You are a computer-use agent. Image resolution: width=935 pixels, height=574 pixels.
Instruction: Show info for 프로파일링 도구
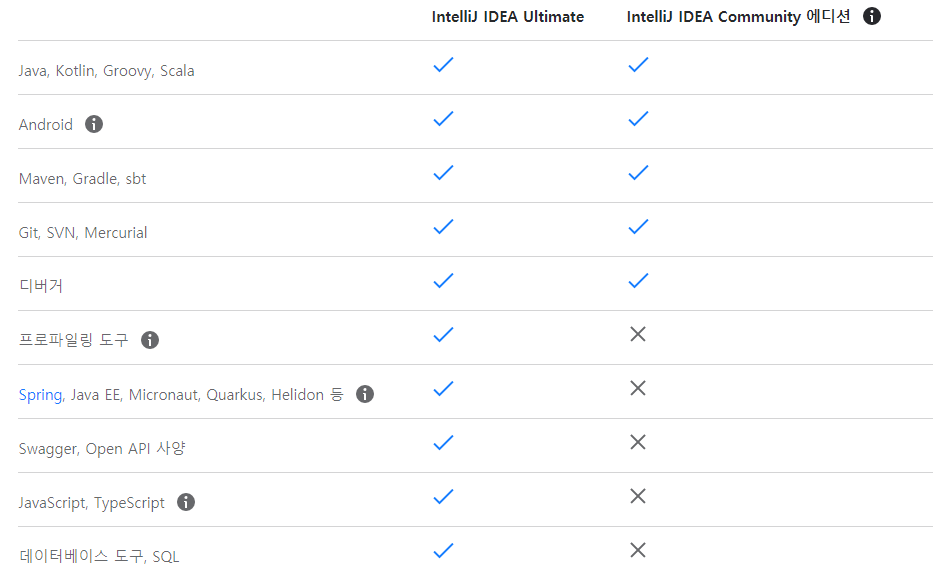pos(150,340)
